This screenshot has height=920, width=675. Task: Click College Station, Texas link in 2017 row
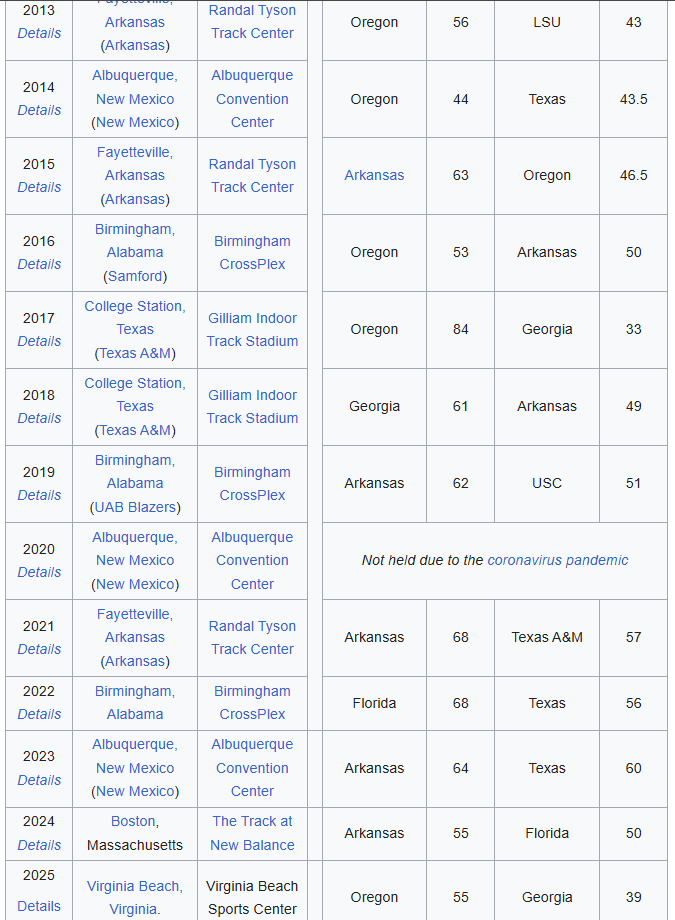[135, 317]
